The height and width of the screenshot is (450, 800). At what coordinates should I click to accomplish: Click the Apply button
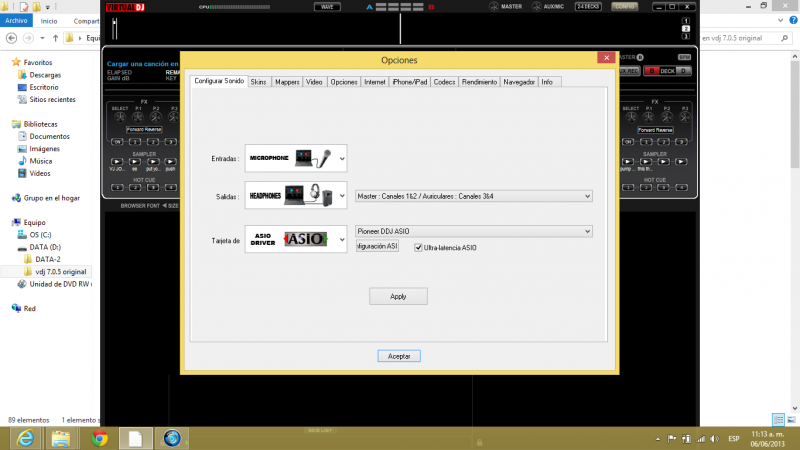pos(398,296)
